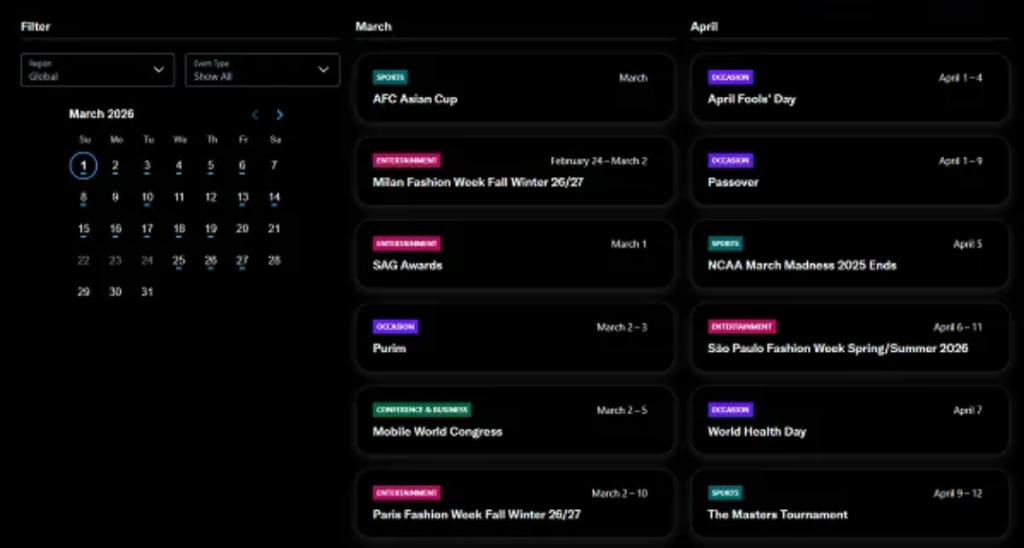Open the Event Type dropdown

[262, 70]
